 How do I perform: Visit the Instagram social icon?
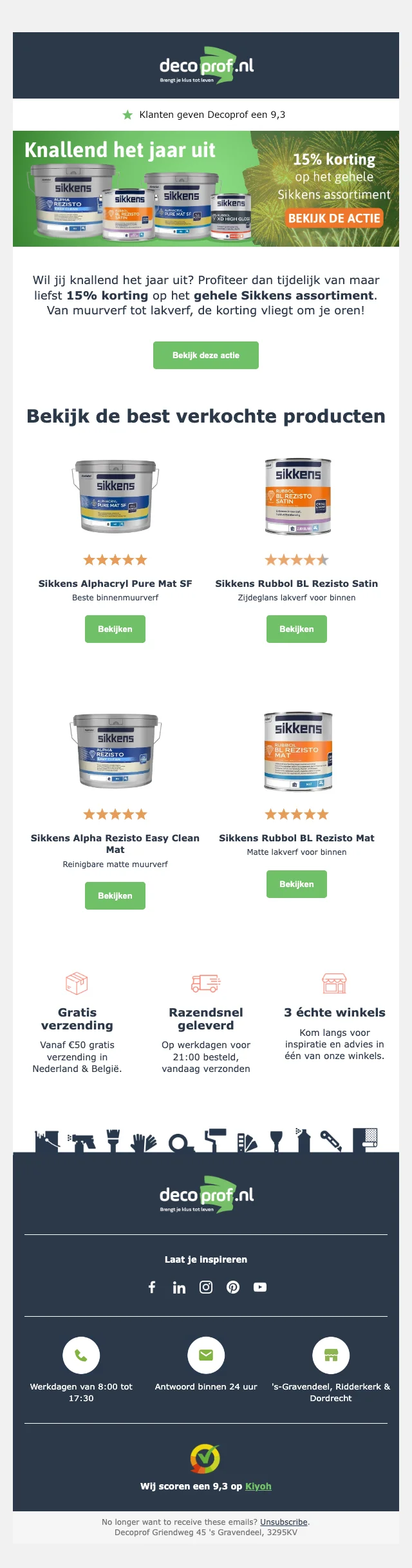tap(206, 1287)
